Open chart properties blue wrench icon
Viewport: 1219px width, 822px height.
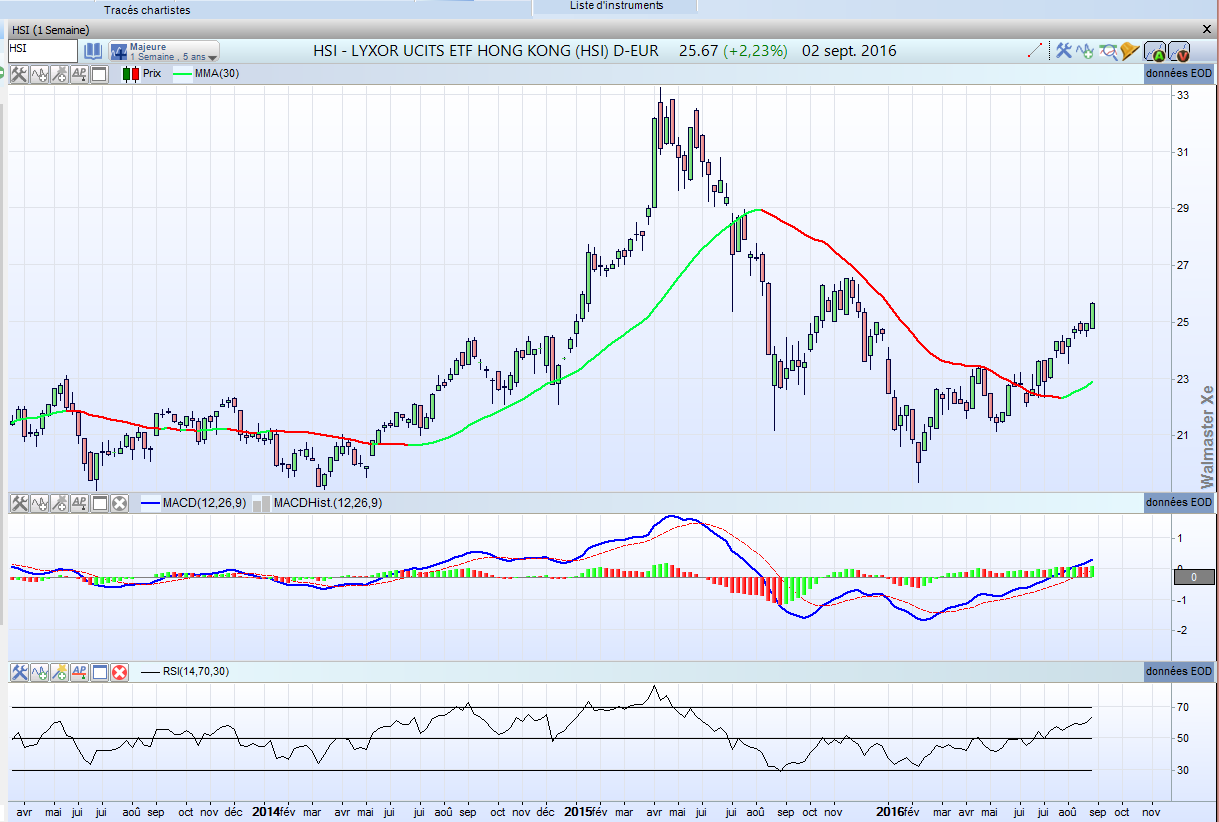point(1064,50)
